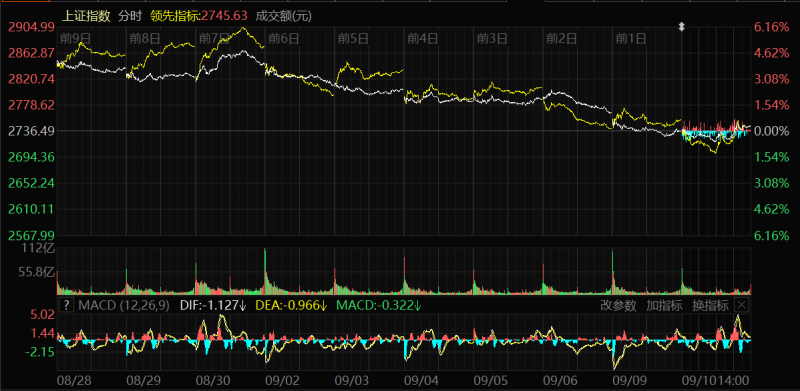Click the green MACD:-0.322 value

(379, 306)
